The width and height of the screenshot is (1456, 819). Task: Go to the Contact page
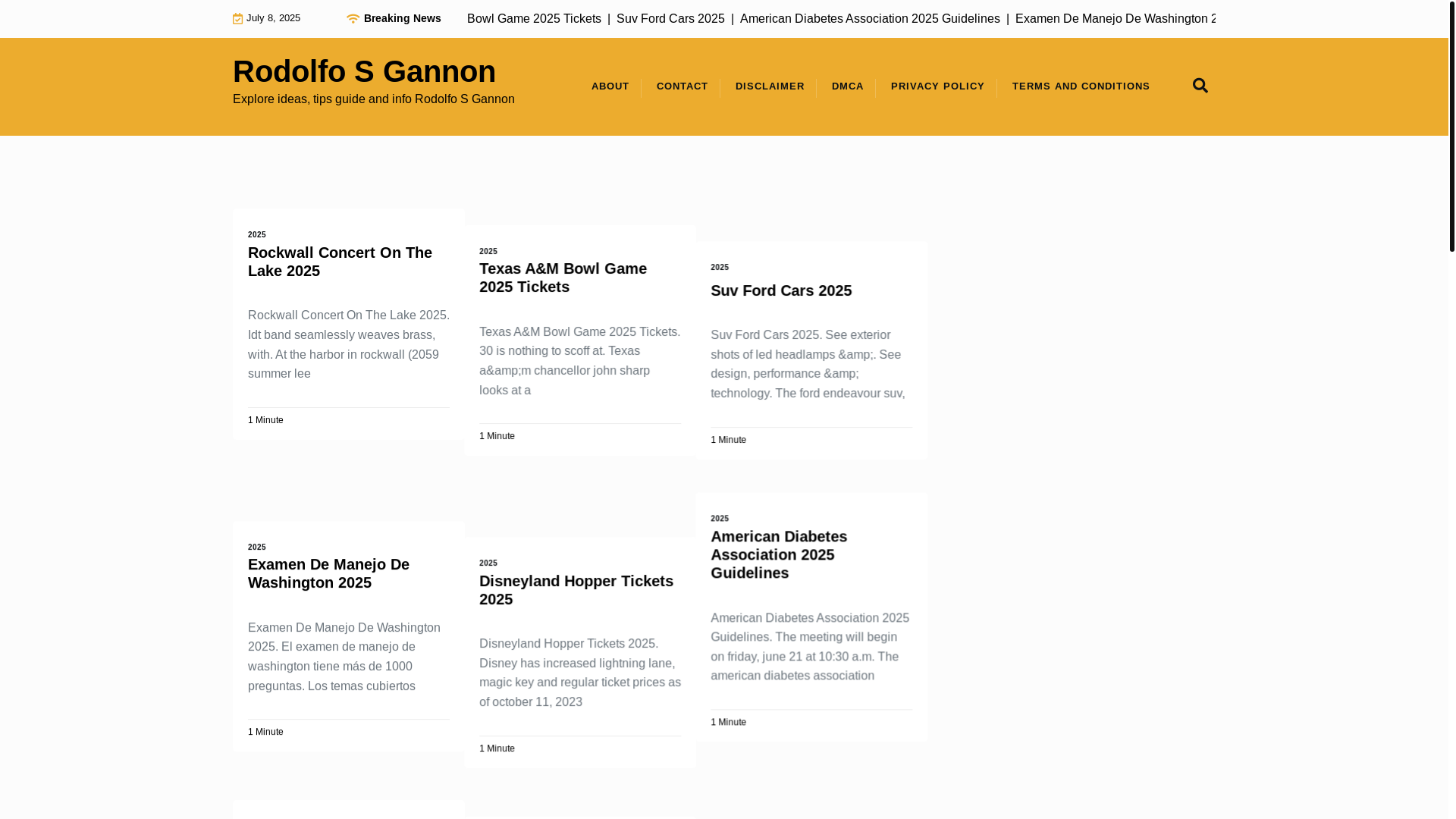pos(682,86)
